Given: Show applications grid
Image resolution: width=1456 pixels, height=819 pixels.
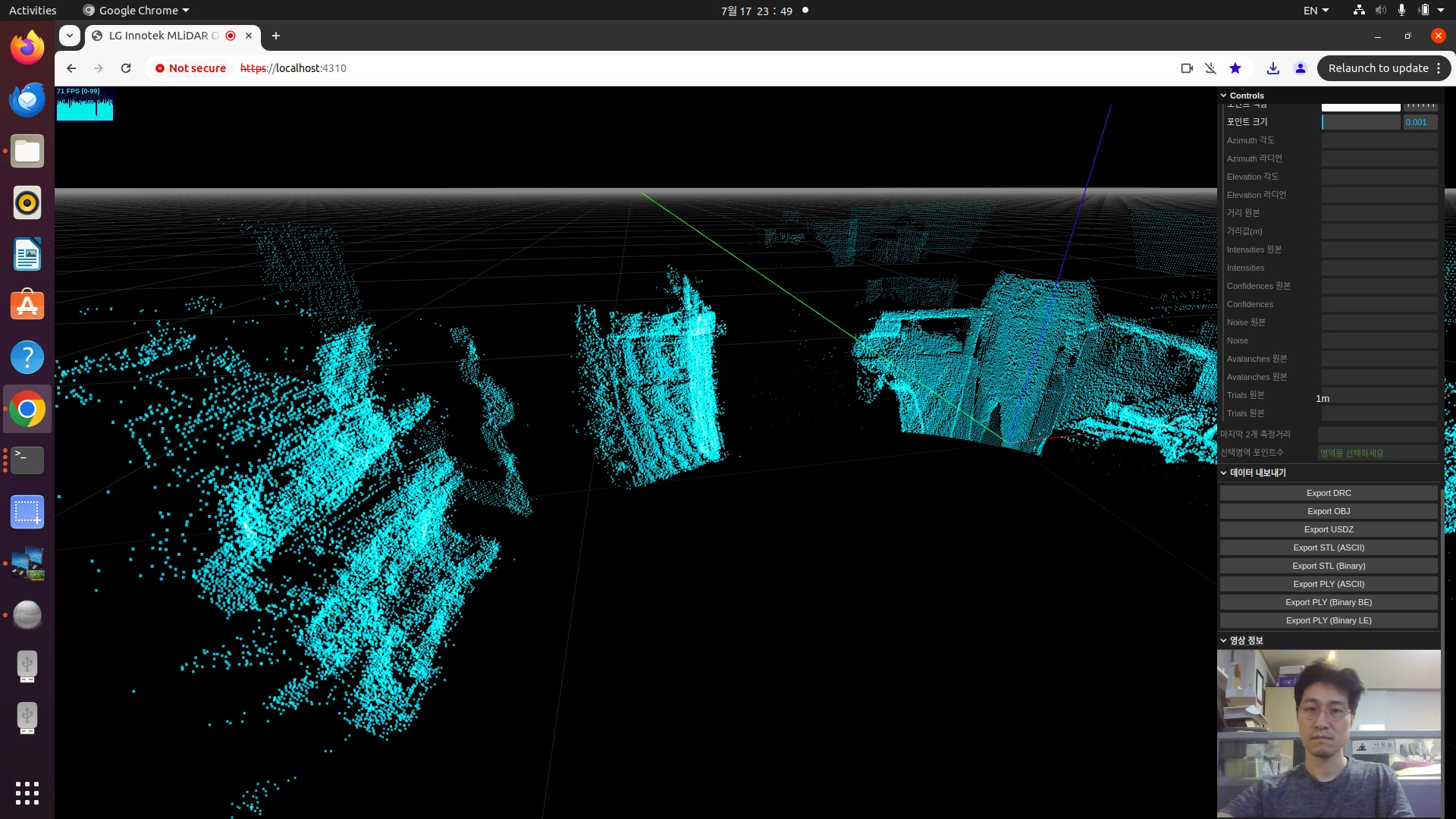Looking at the screenshot, I should point(27,792).
